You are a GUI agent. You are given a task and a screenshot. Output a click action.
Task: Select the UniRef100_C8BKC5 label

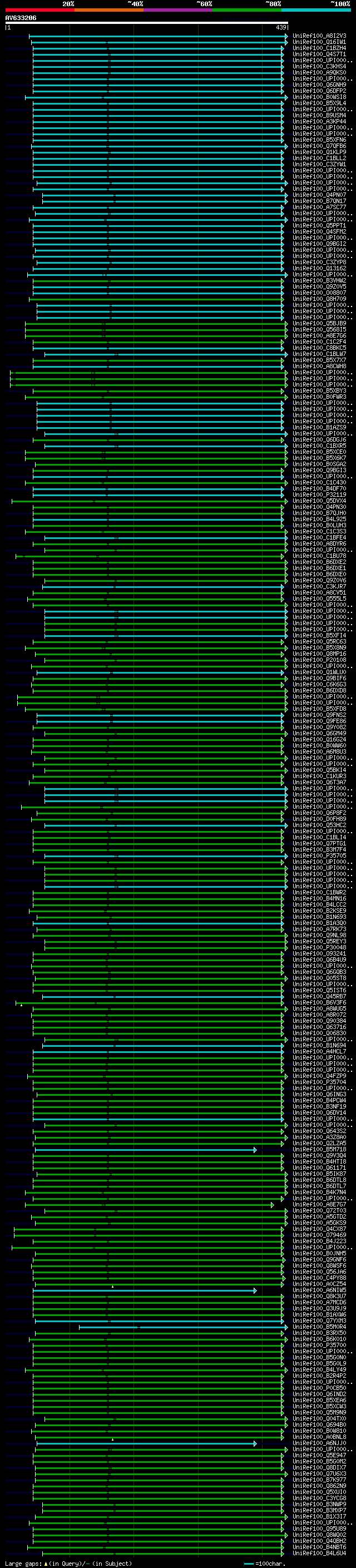tap(319, 348)
